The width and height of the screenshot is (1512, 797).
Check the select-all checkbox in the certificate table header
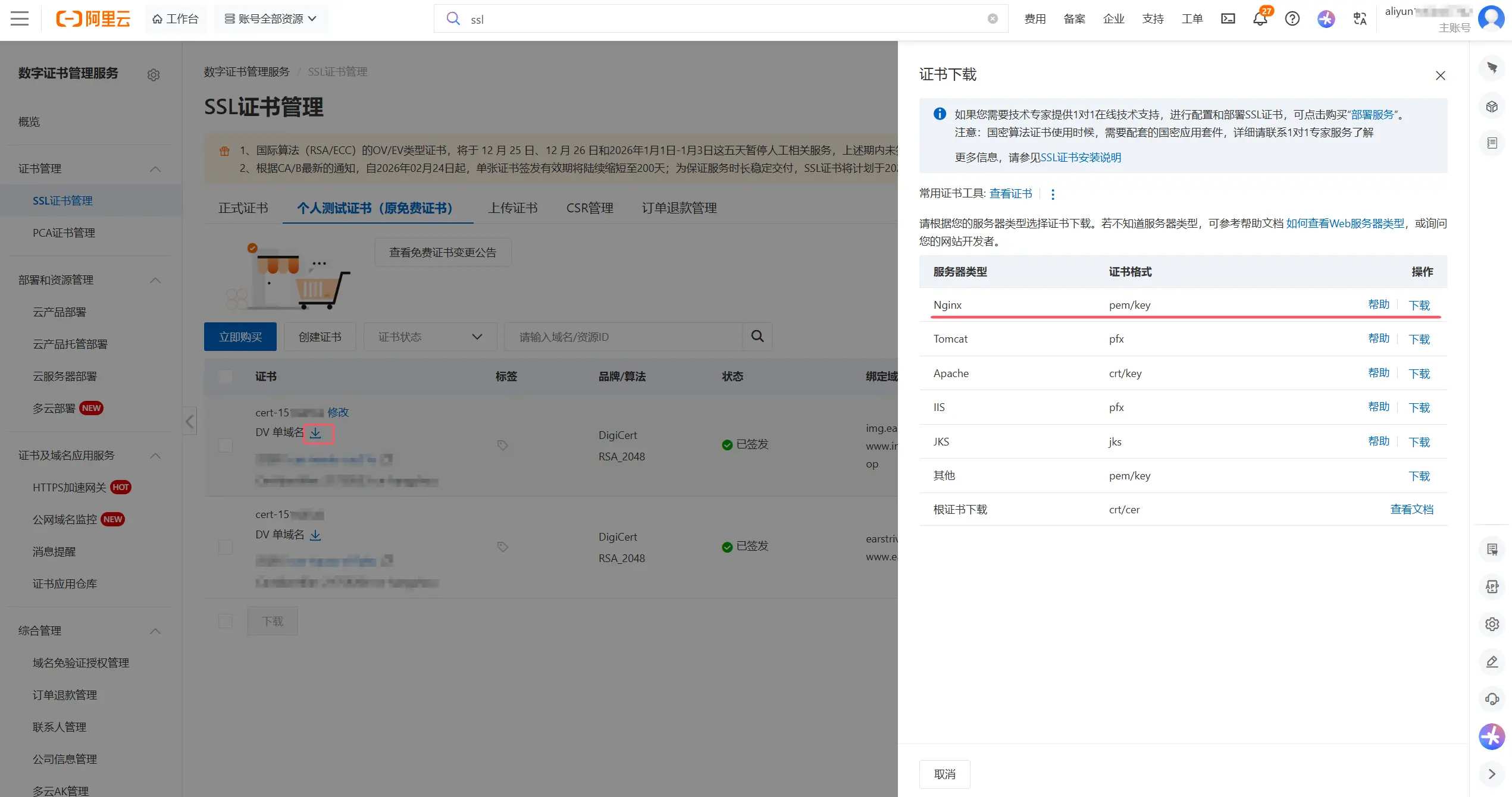click(x=226, y=376)
